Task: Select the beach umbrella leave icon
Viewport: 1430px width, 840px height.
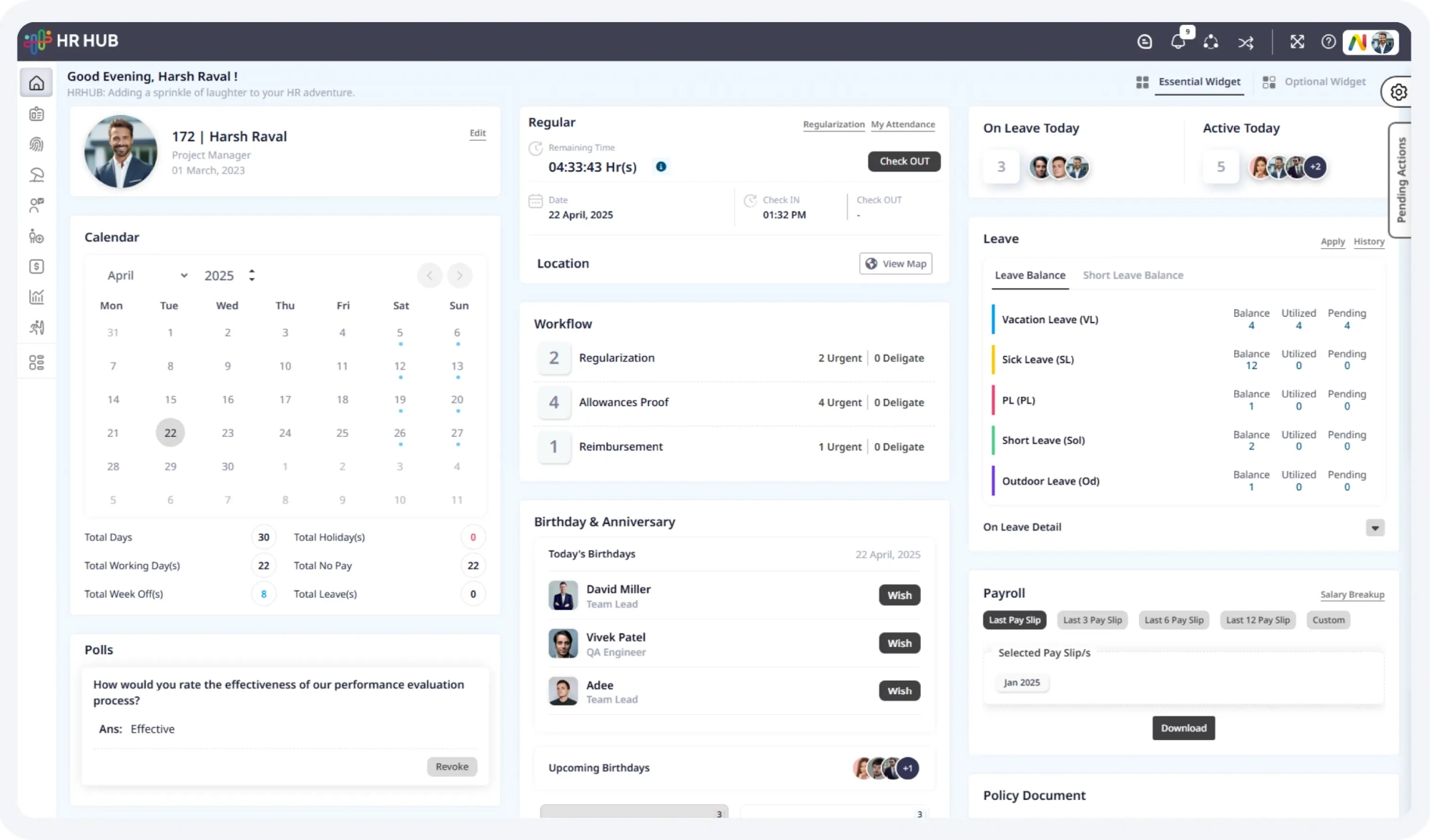Action: 36,175
